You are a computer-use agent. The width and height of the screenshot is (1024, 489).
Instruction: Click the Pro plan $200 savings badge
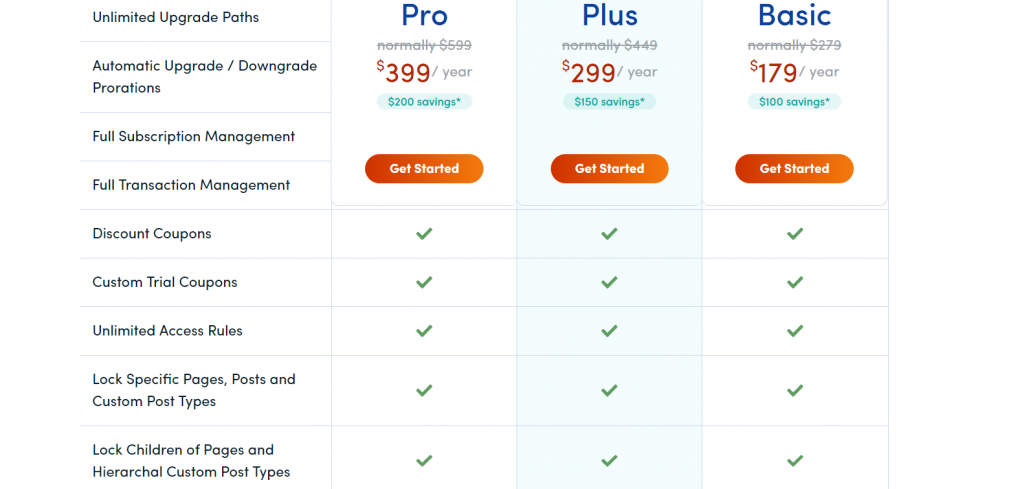pos(424,101)
